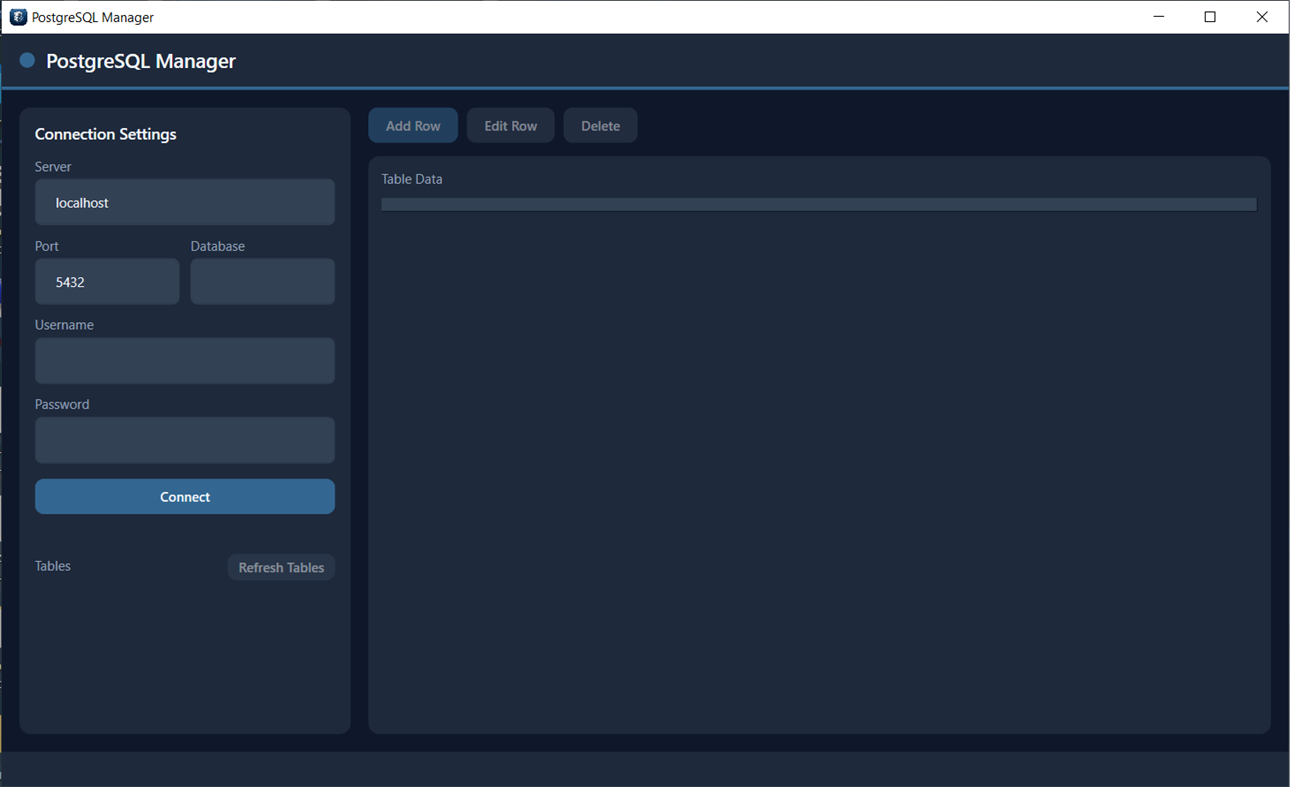This screenshot has width=1290, height=787.
Task: Click the Password field label
Action: [62, 404]
